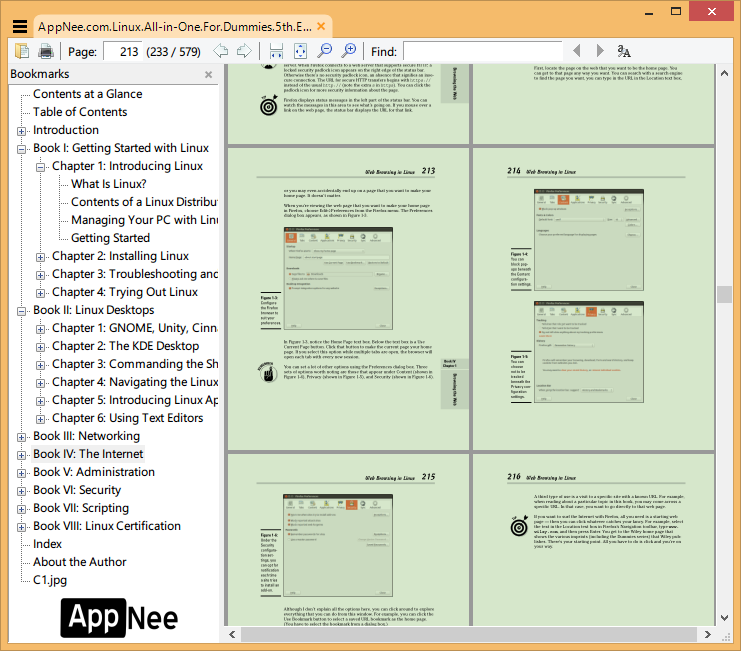This screenshot has width=741, height=651.
Task: Expand Book IV: The Internet
Action: (x=21, y=455)
